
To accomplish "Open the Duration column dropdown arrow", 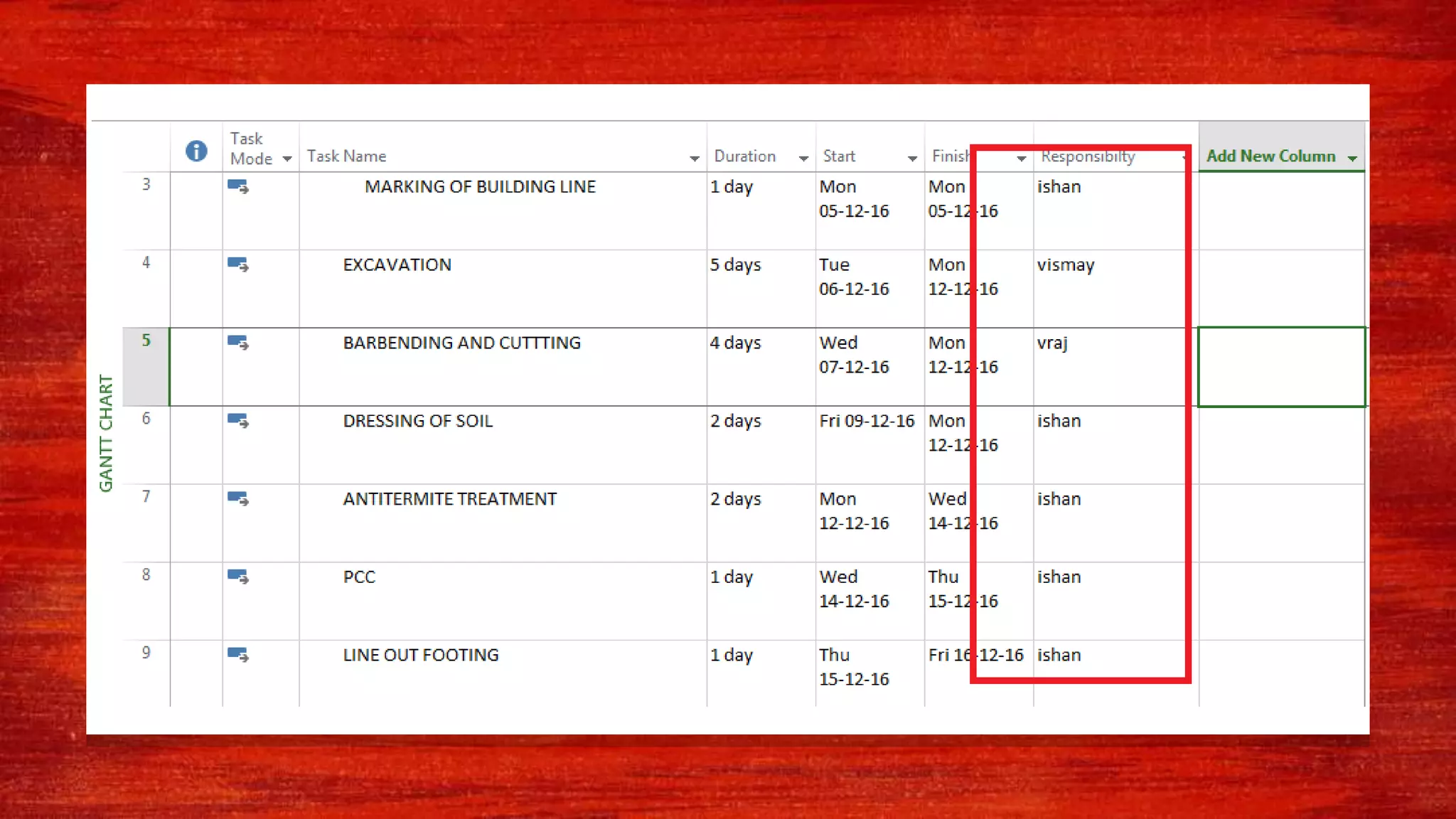I will pos(803,159).
